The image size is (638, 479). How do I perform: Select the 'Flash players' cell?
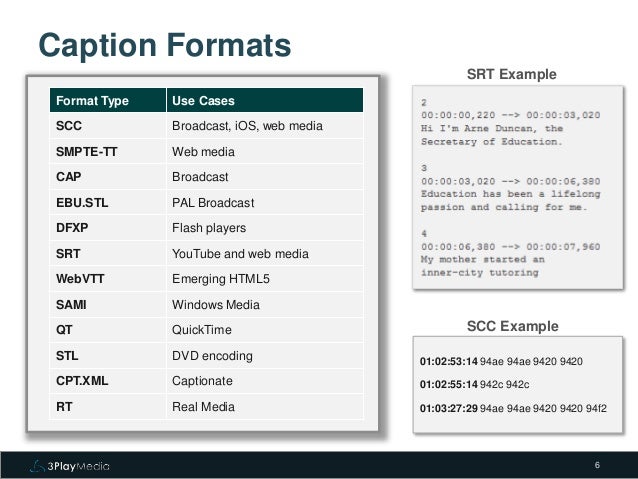coord(265,227)
